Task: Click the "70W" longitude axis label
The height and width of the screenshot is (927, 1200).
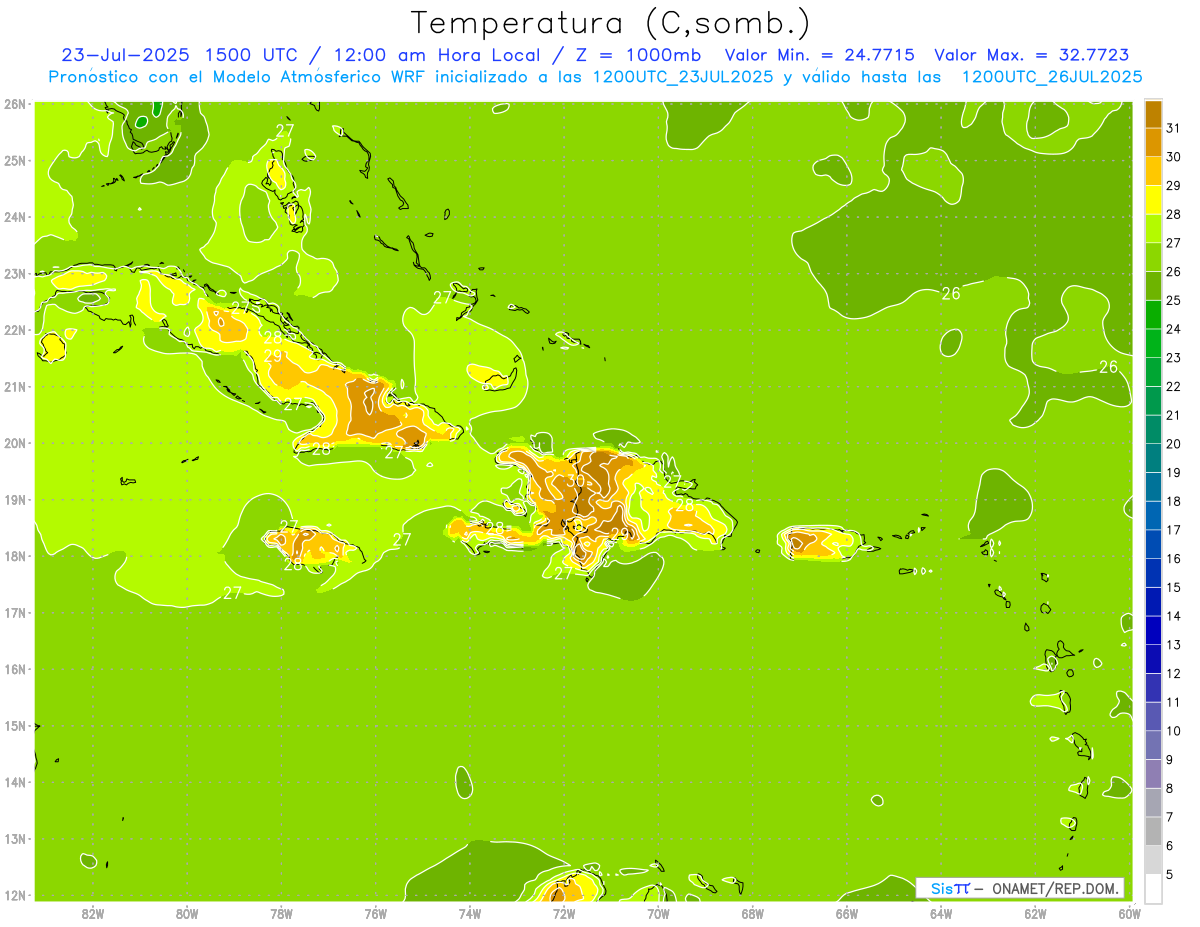Action: pyautogui.click(x=658, y=913)
